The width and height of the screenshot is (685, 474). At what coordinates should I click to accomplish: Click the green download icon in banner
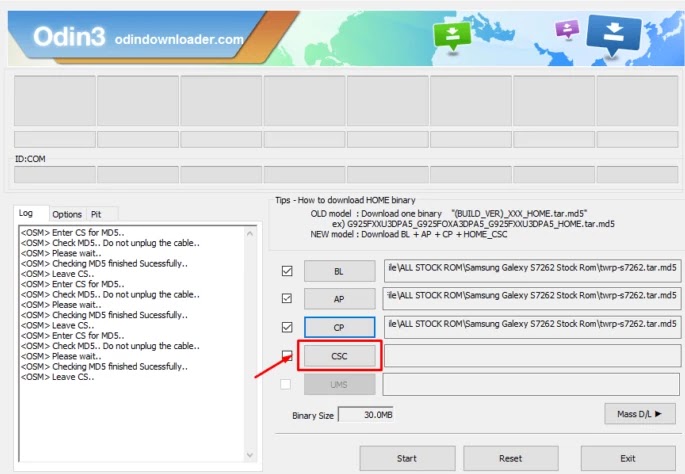tap(452, 36)
